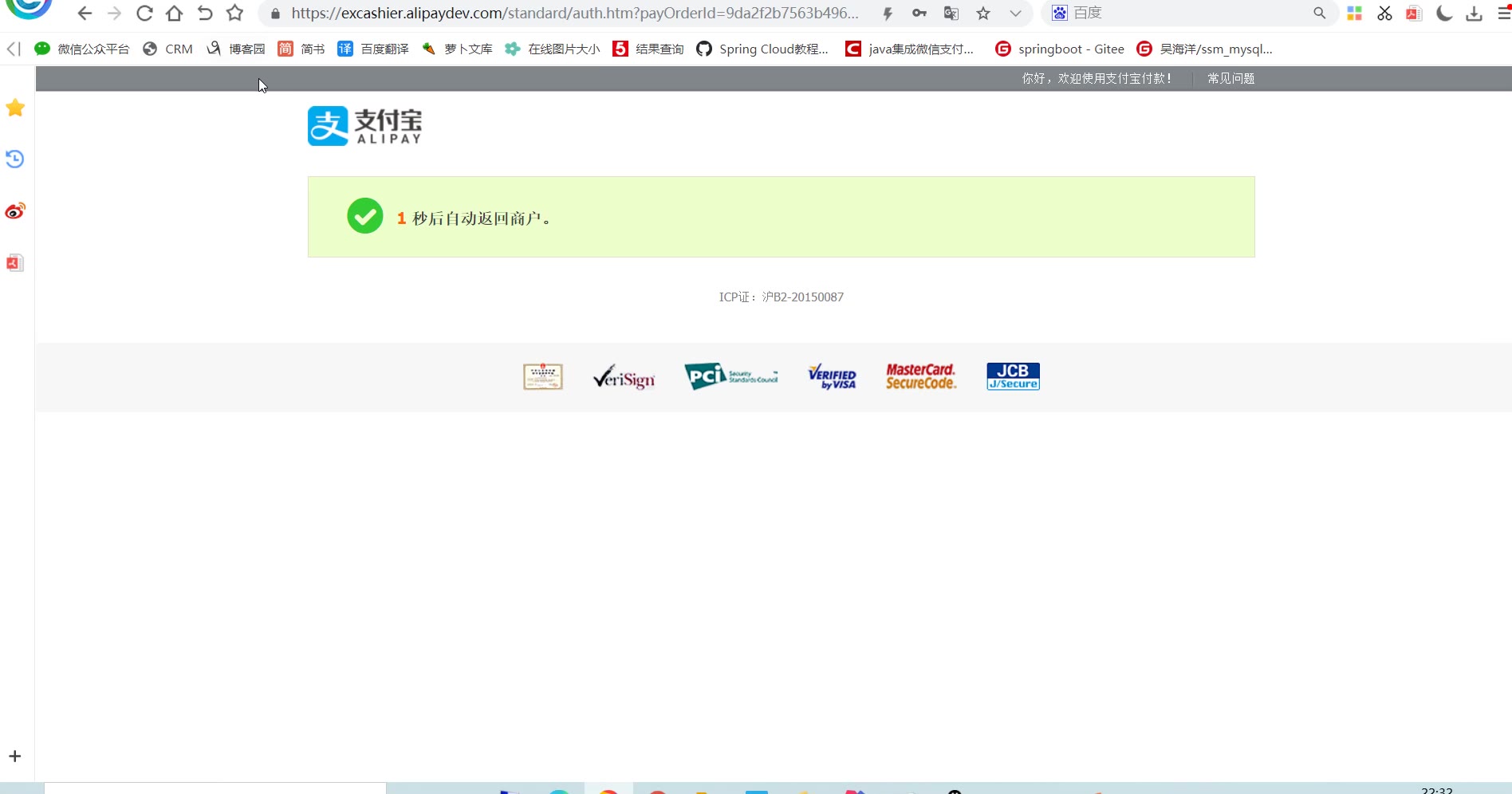Image resolution: width=1512 pixels, height=794 pixels.
Task: Reload the current page
Action: 144,14
